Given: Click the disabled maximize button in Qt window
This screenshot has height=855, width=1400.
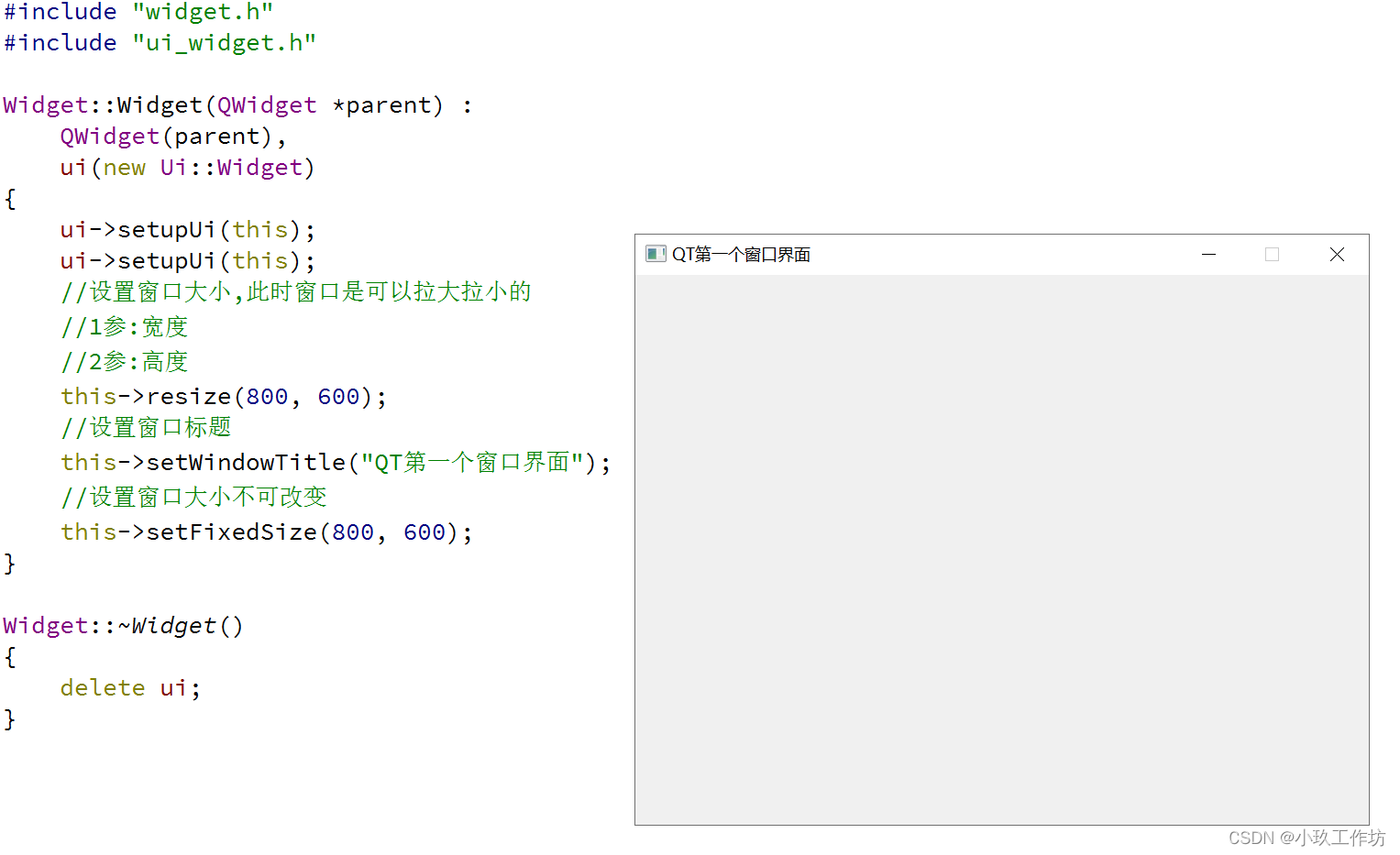Looking at the screenshot, I should pyautogui.click(x=1272, y=254).
